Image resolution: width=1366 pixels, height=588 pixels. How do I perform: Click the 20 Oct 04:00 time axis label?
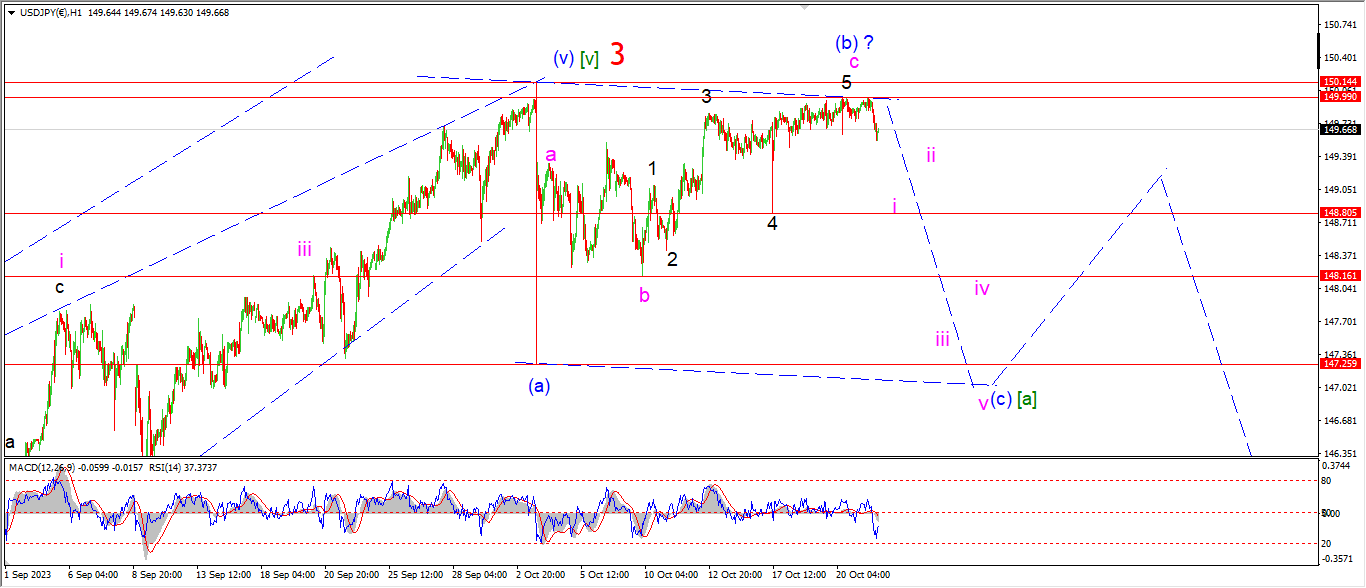point(865,575)
